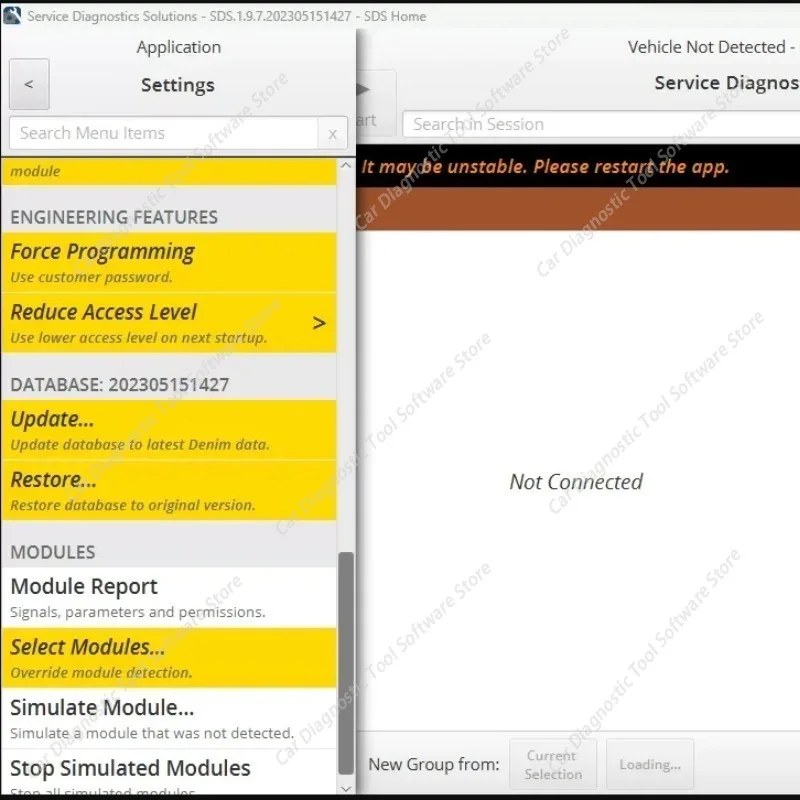Click scroll down arrow of settings list
Viewport: 800px width, 800px height.
tap(346, 789)
